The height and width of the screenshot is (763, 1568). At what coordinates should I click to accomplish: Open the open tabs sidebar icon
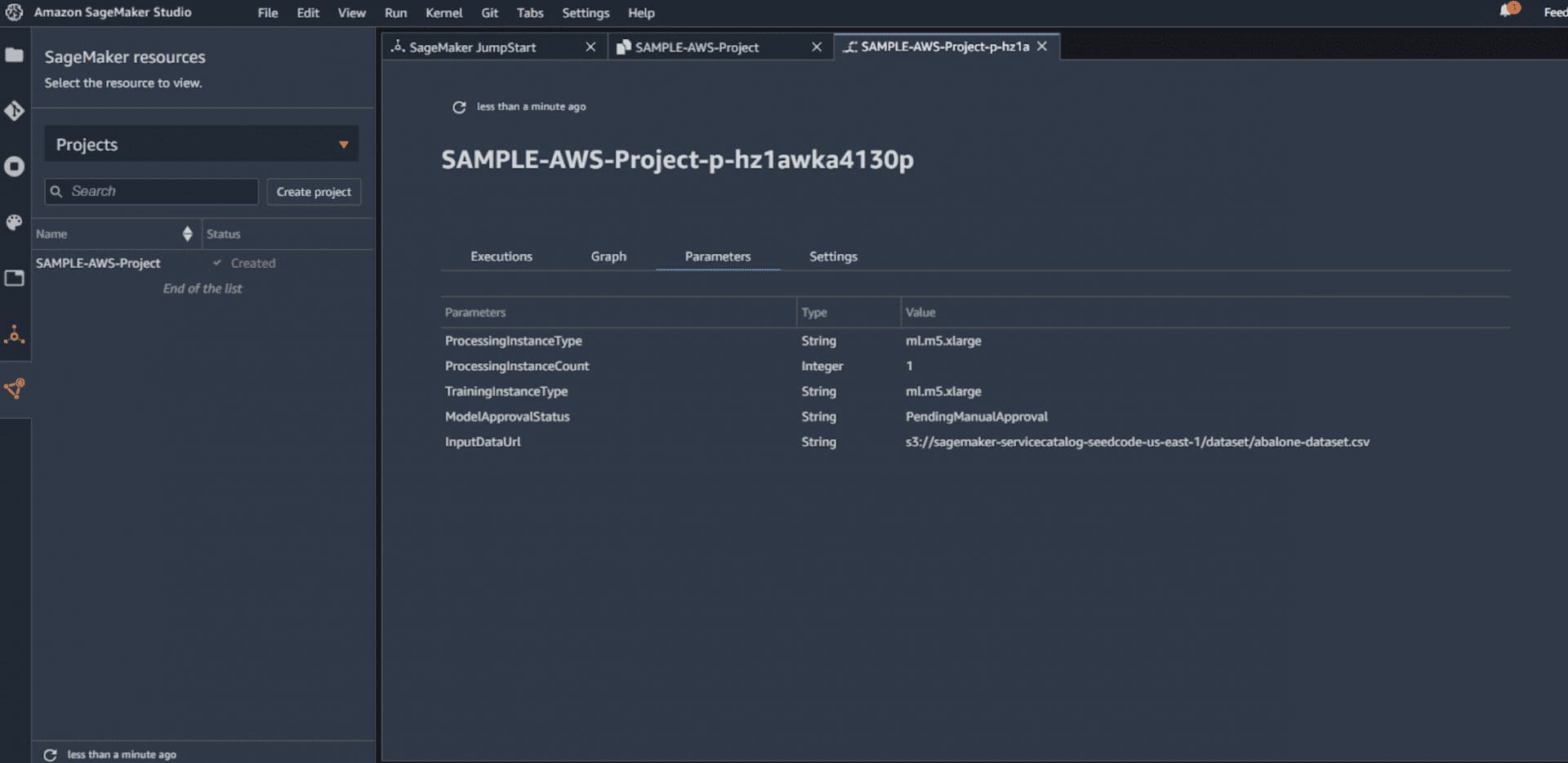coord(14,278)
